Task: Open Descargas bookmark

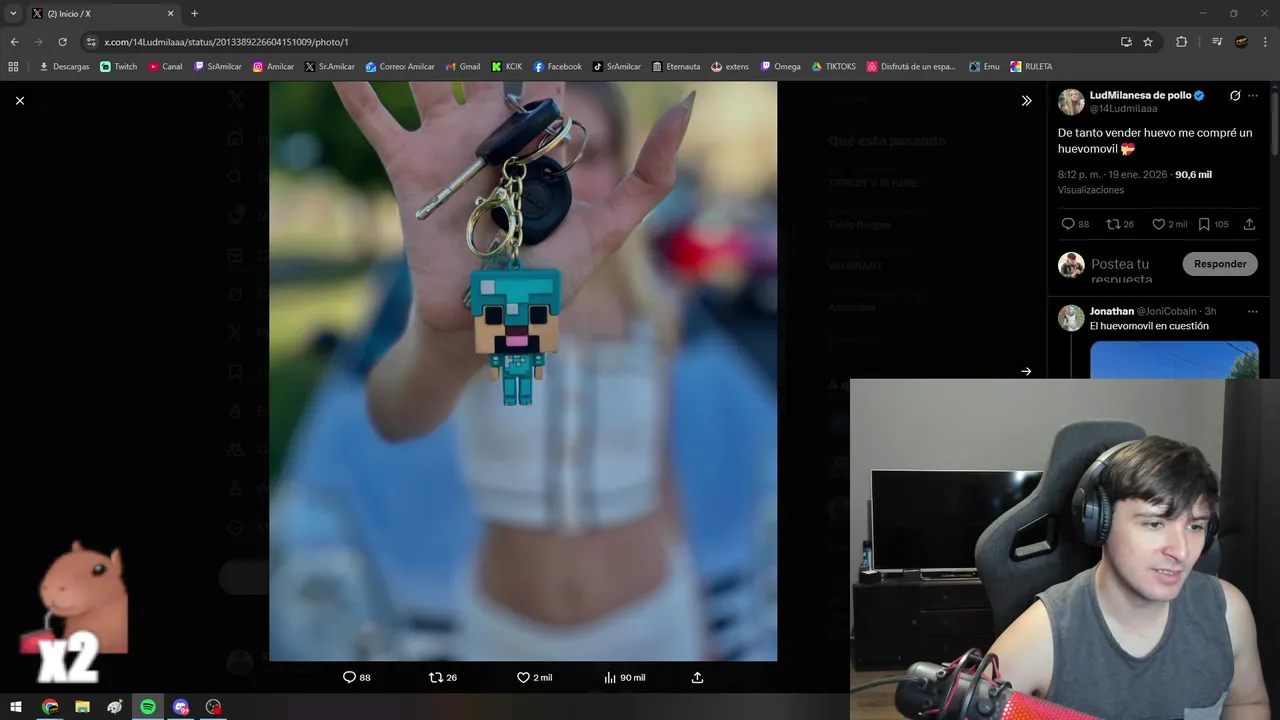Action: click(64, 67)
